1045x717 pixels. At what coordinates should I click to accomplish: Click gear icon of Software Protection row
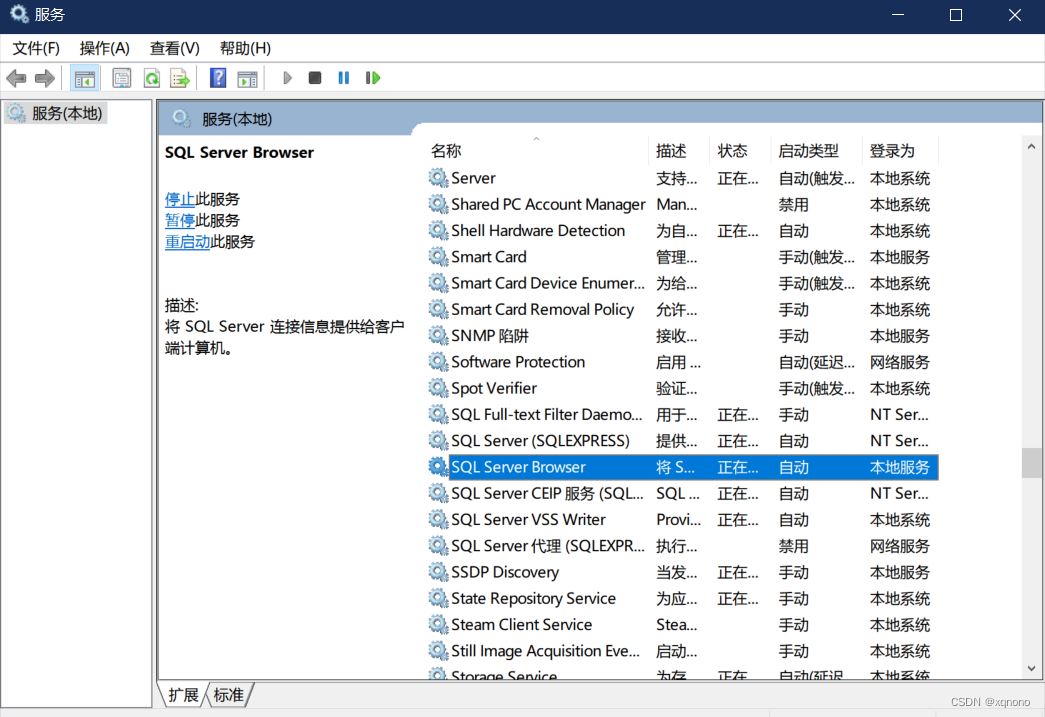[438, 362]
